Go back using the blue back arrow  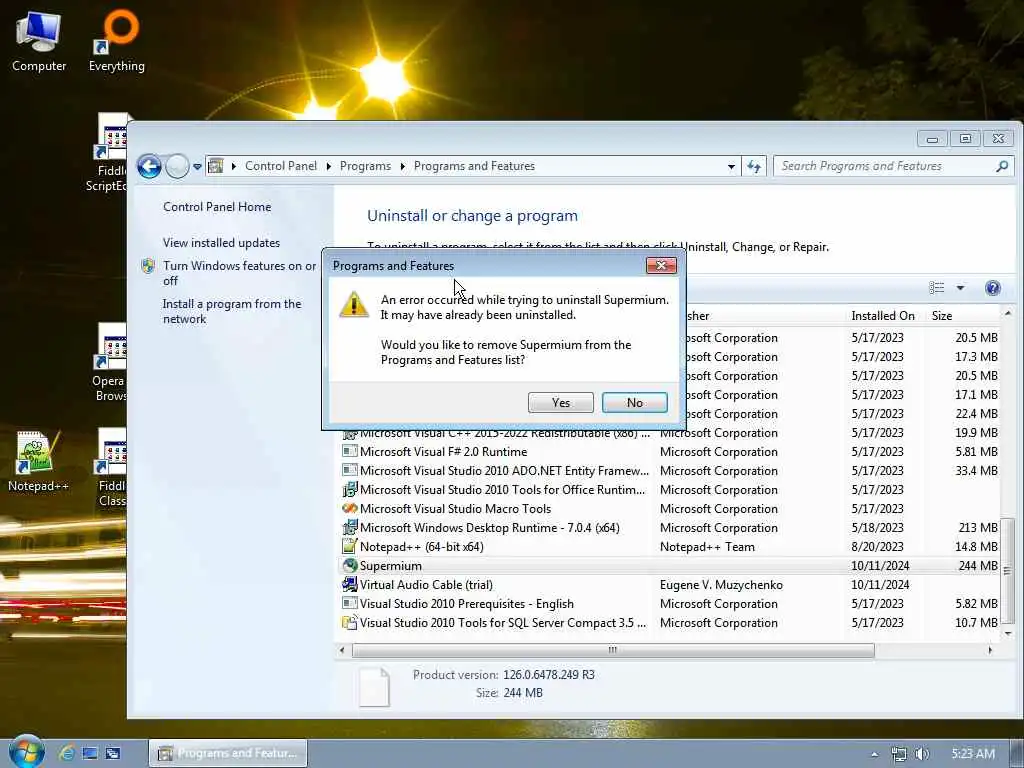(x=149, y=167)
